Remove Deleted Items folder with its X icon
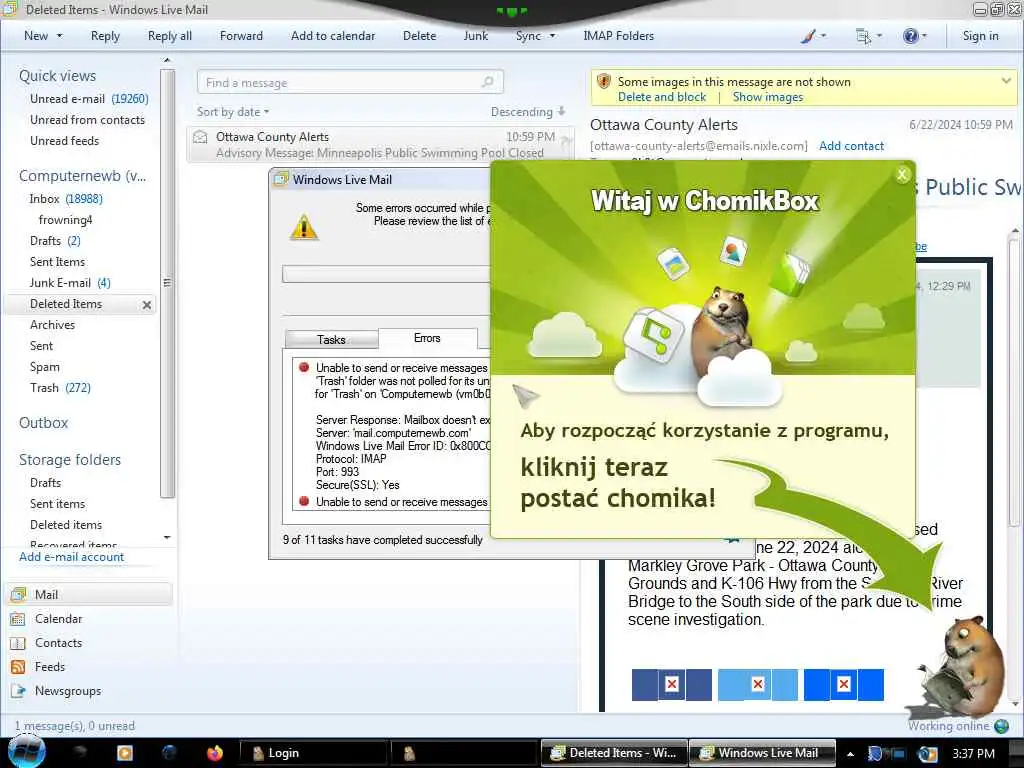Screen dimensions: 1024x768 point(147,304)
